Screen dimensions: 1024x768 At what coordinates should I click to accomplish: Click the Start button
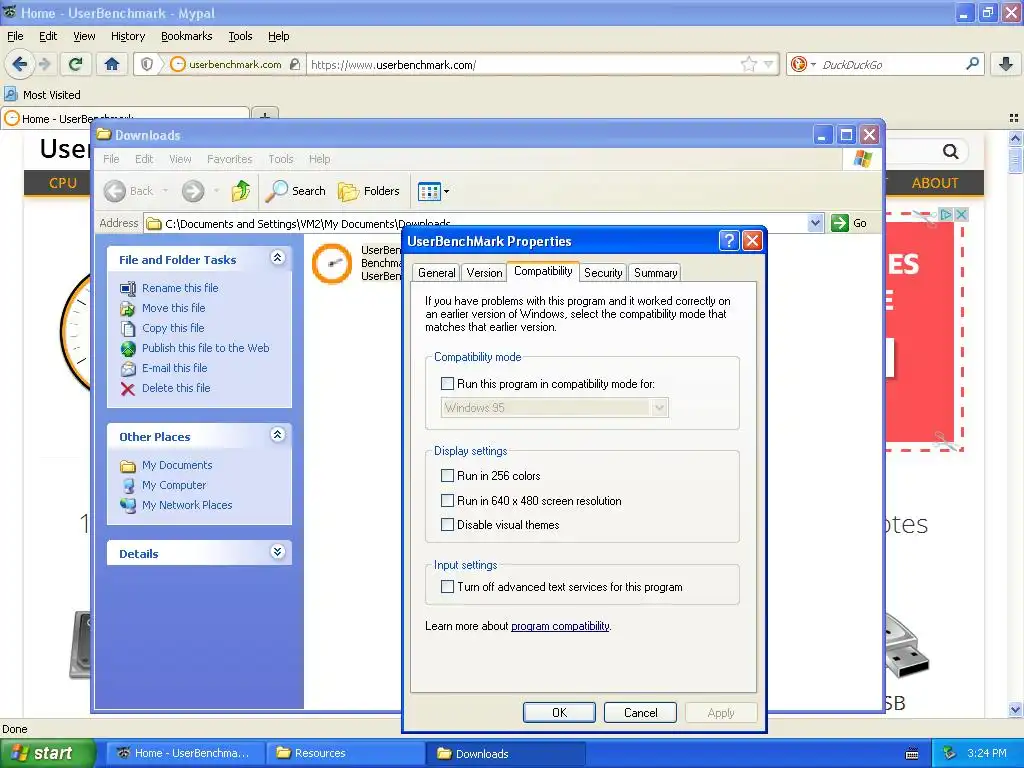47,753
